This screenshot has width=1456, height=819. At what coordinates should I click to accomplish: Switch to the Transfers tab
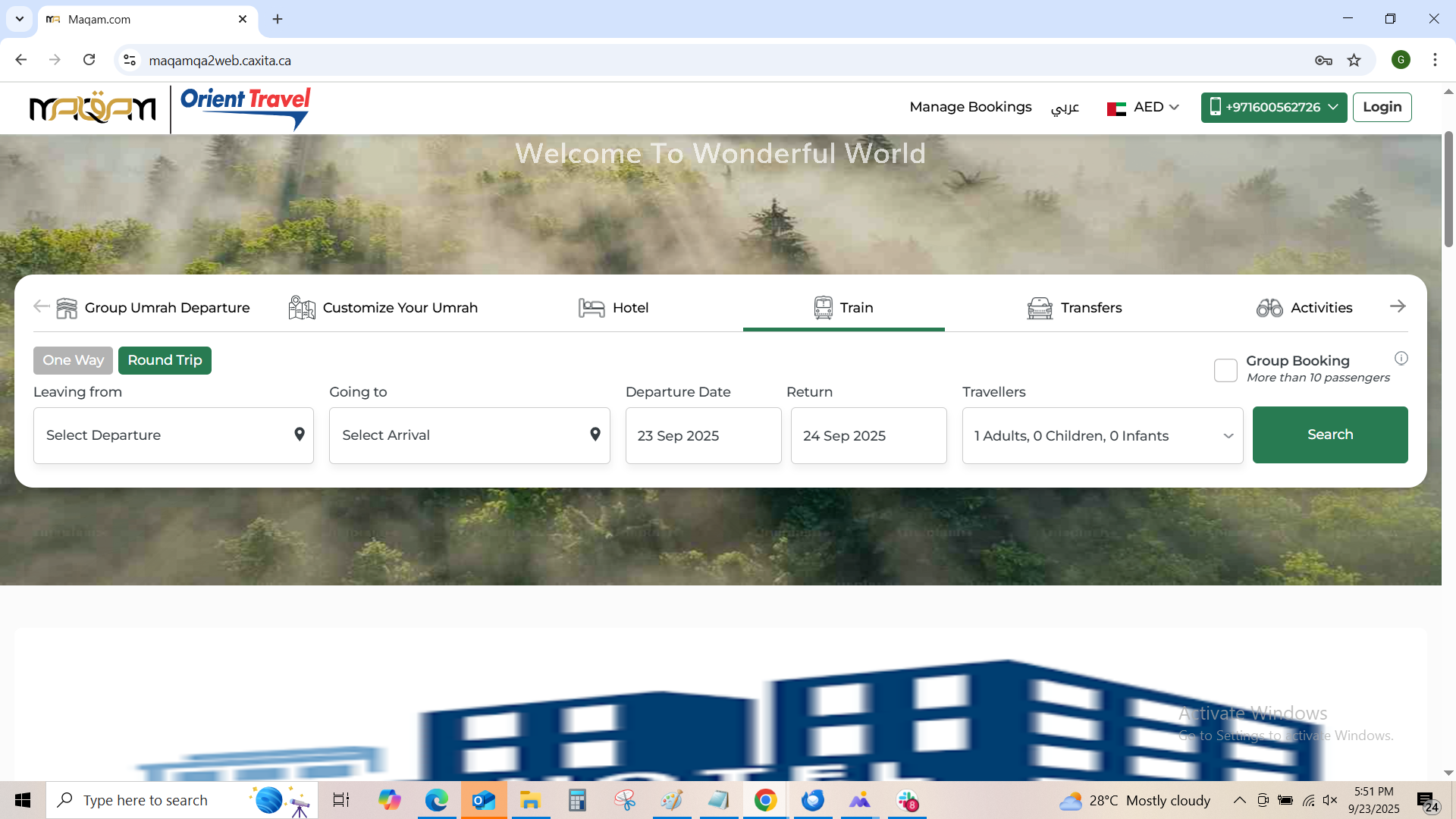click(x=1074, y=308)
